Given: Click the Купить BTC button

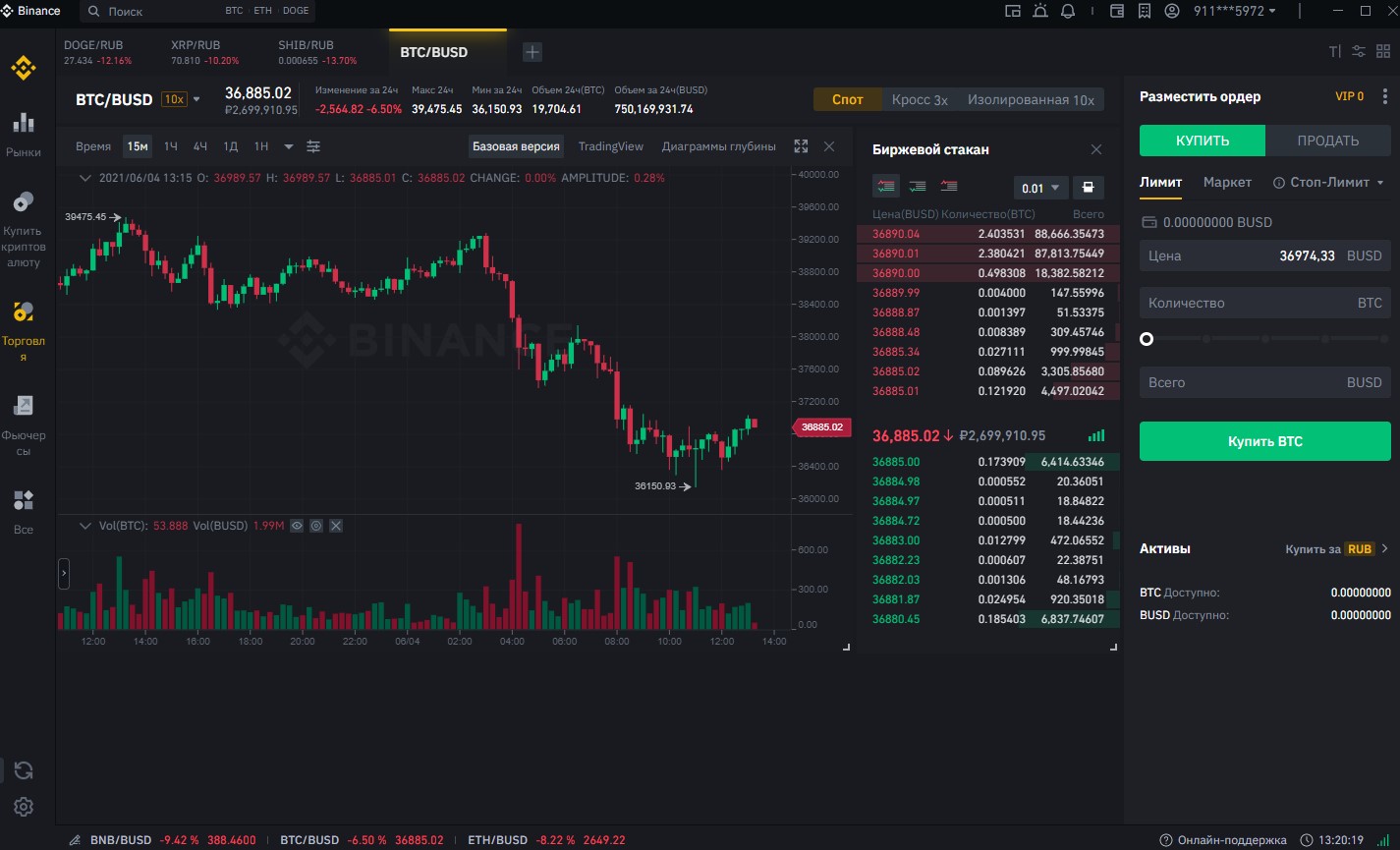Looking at the screenshot, I should tap(1265, 441).
